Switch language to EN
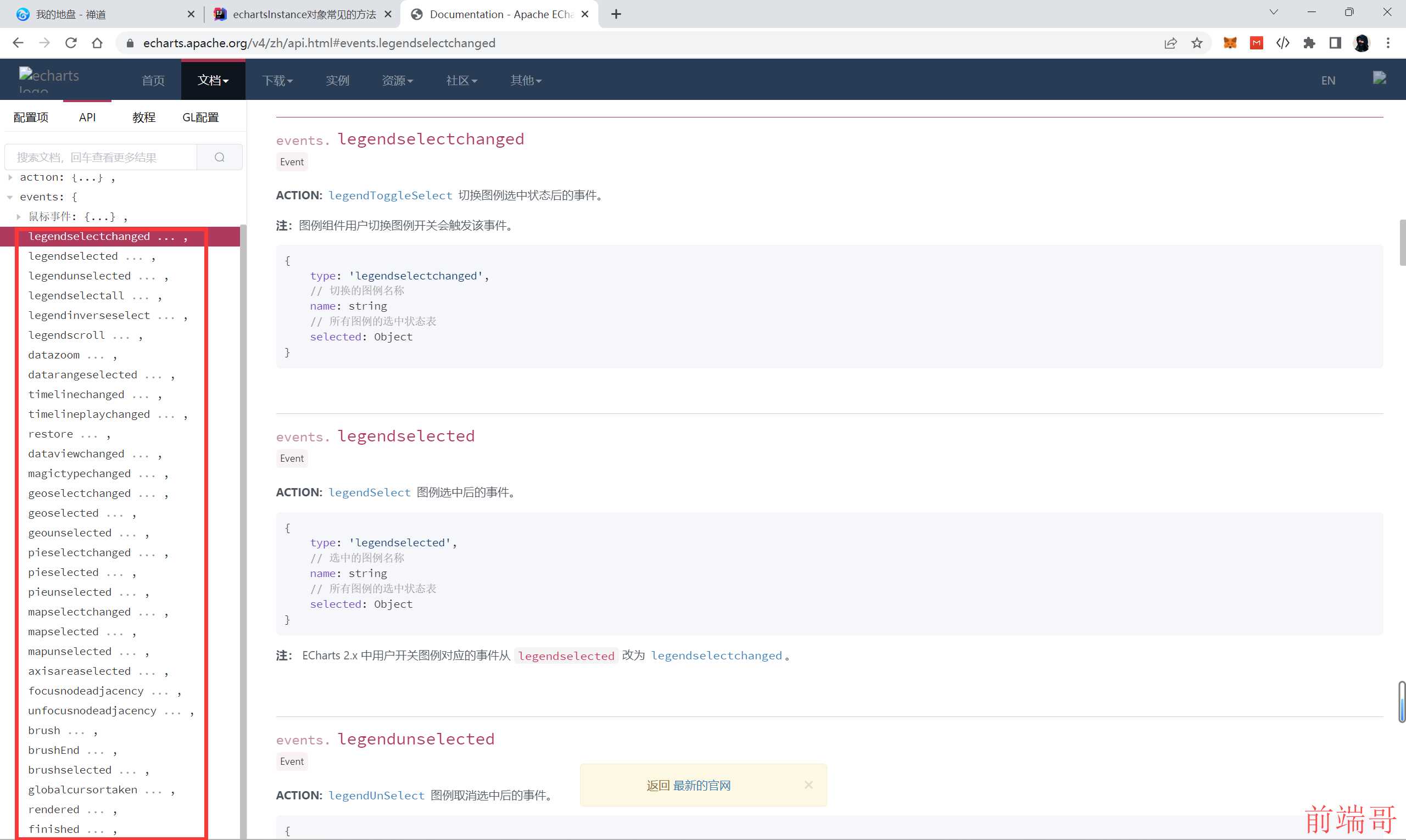This screenshot has height=840, width=1406. pos(1328,80)
